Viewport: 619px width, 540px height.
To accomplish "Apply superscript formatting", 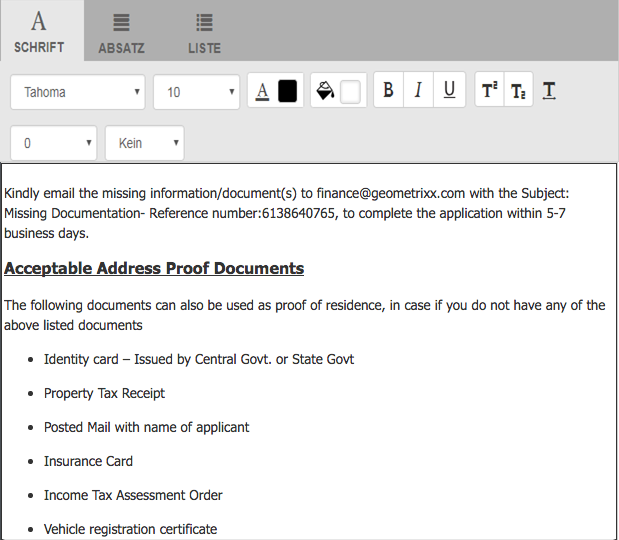I will [490, 90].
